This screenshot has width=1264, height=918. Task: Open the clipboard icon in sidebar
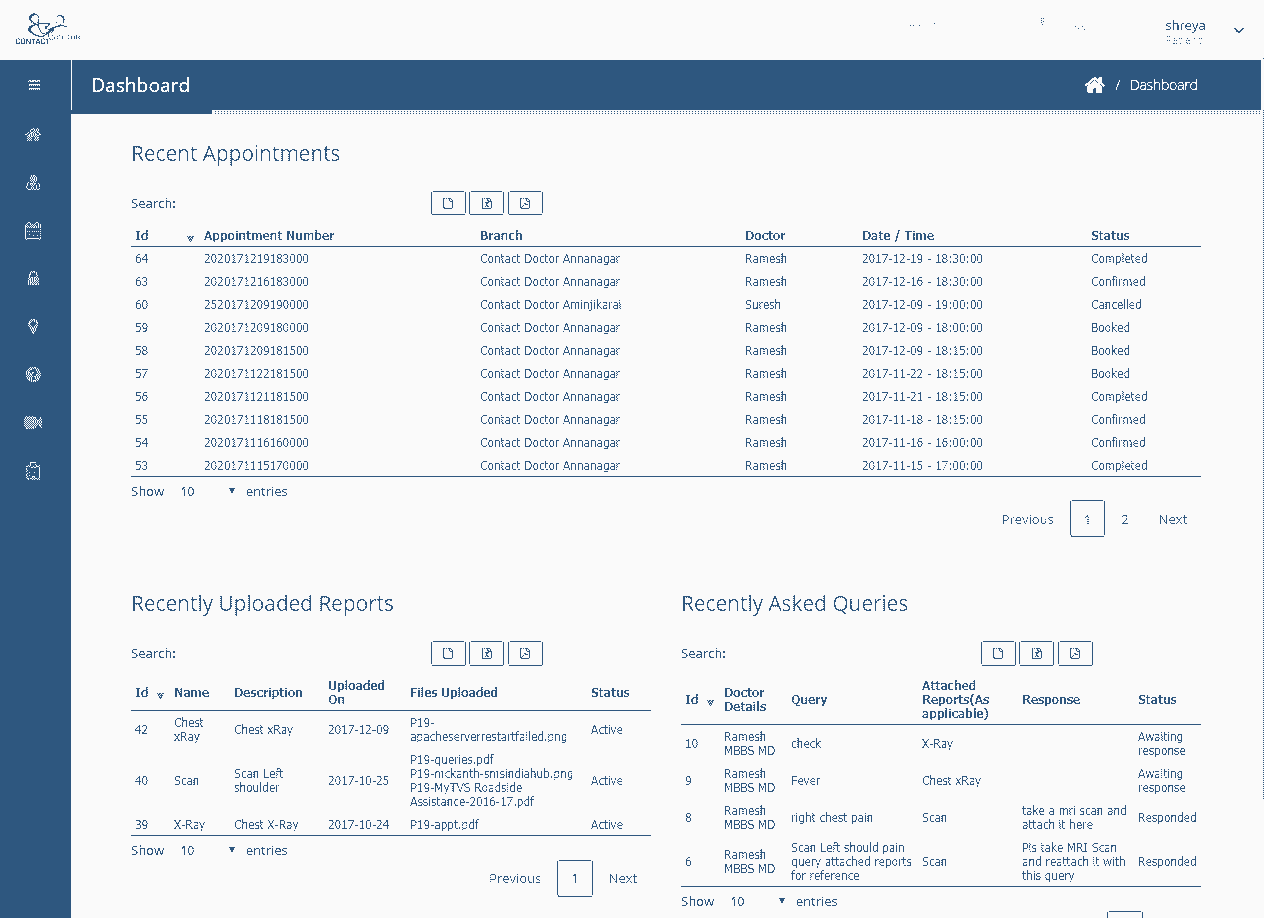pos(33,471)
